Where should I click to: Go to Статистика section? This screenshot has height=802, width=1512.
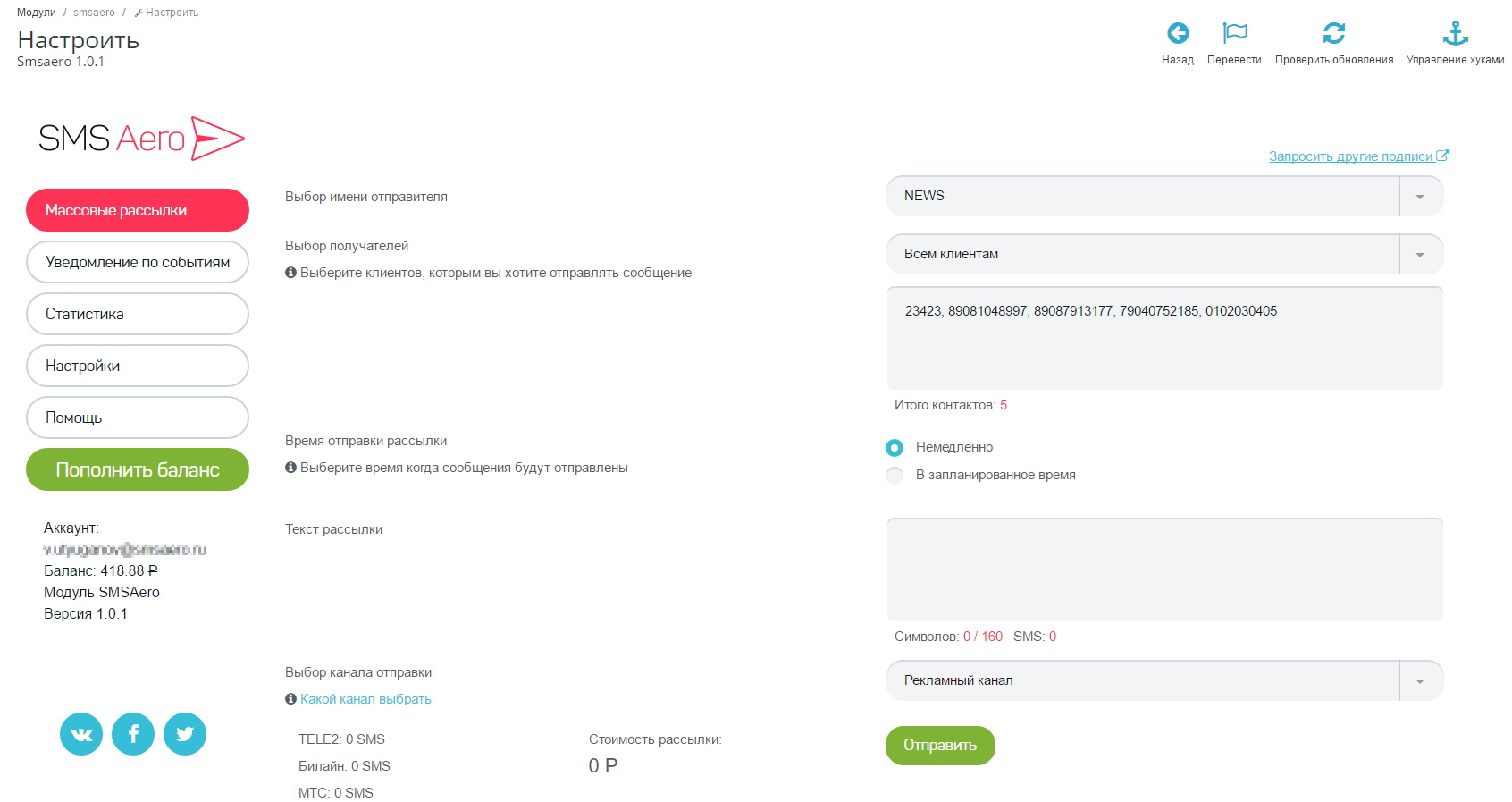coord(138,314)
